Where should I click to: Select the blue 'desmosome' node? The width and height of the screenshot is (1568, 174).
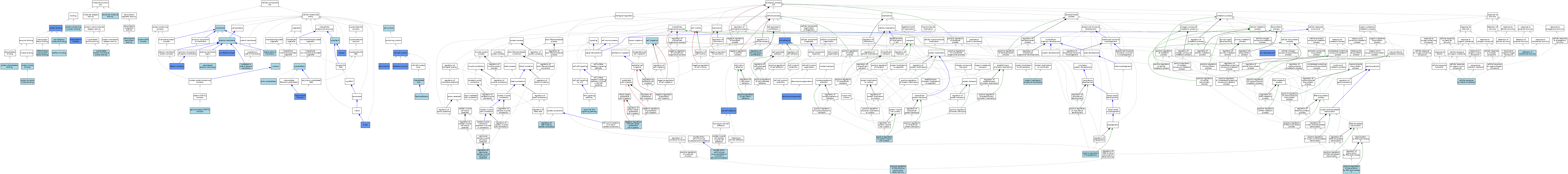point(384,66)
